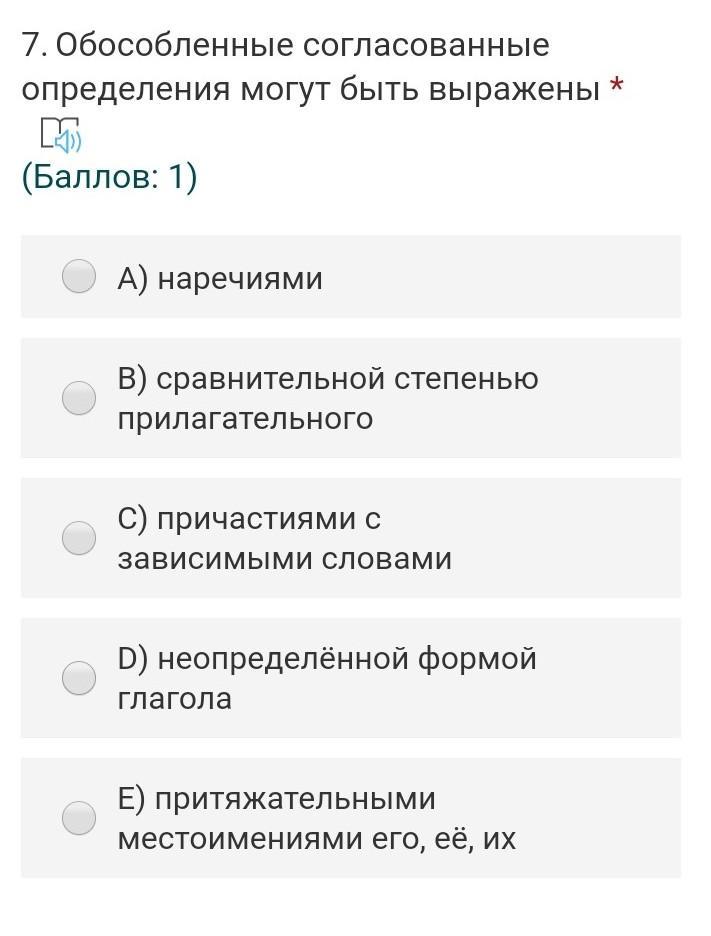The image size is (711, 936).
Task: Mark radio option D неопределённой формой глагола
Action: coord(79,678)
